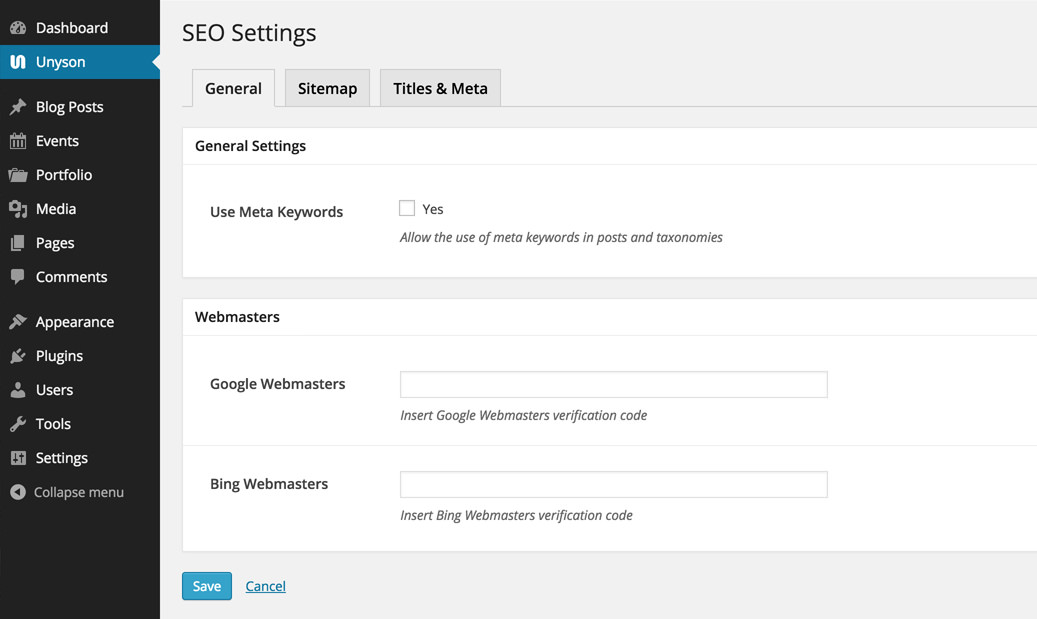Focus the Bing Webmasters verification field
The image size is (1037, 619).
tap(614, 484)
